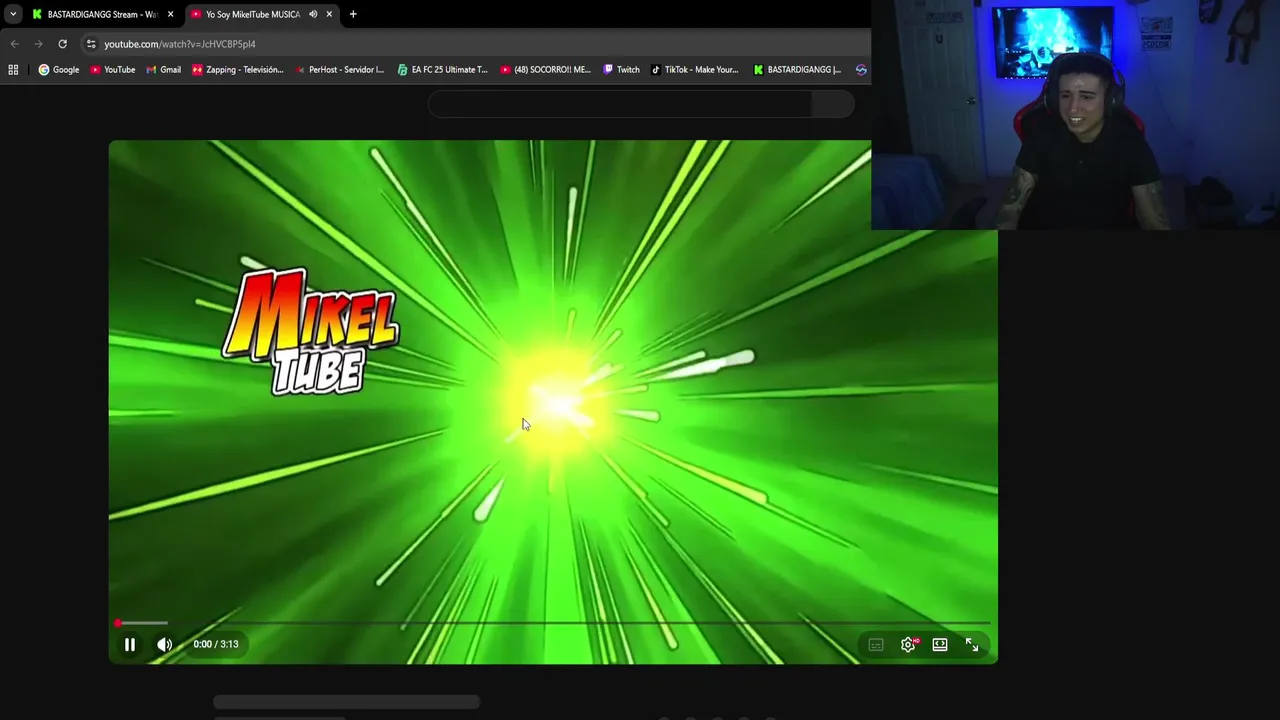
Task: Enter fullscreen on the video player
Action: [x=972, y=645]
